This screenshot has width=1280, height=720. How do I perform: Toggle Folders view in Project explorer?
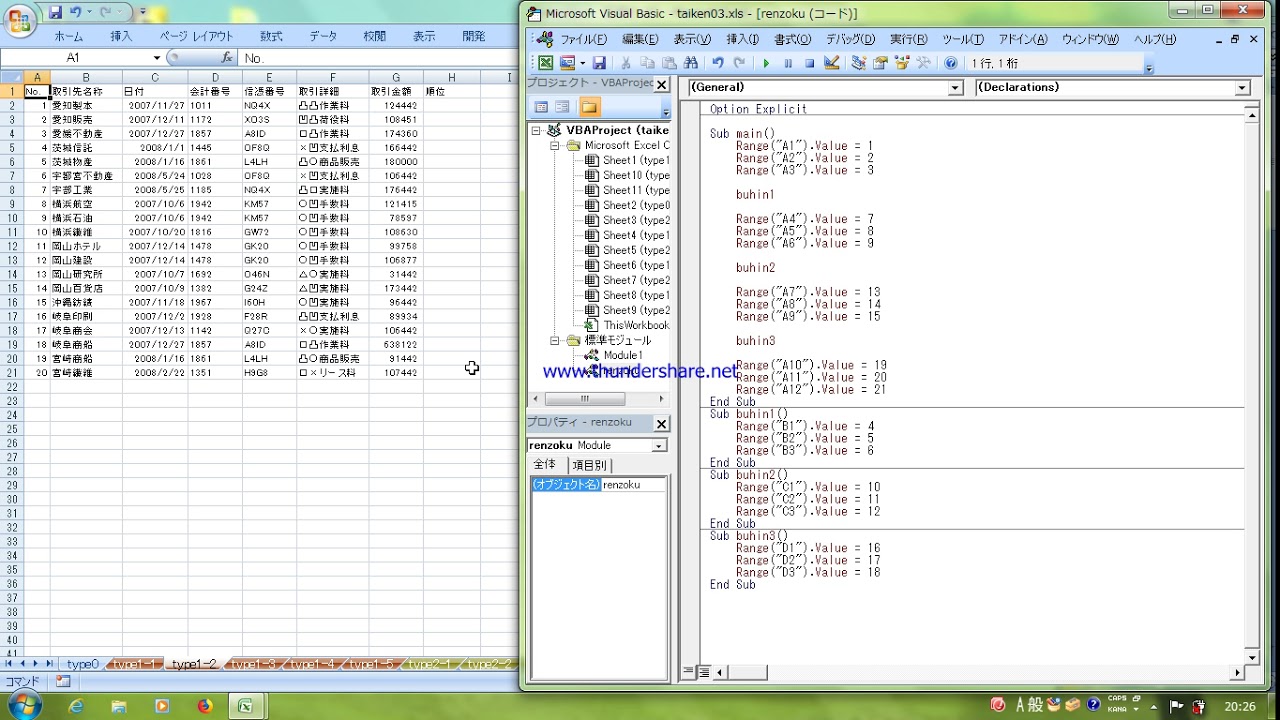[x=588, y=107]
